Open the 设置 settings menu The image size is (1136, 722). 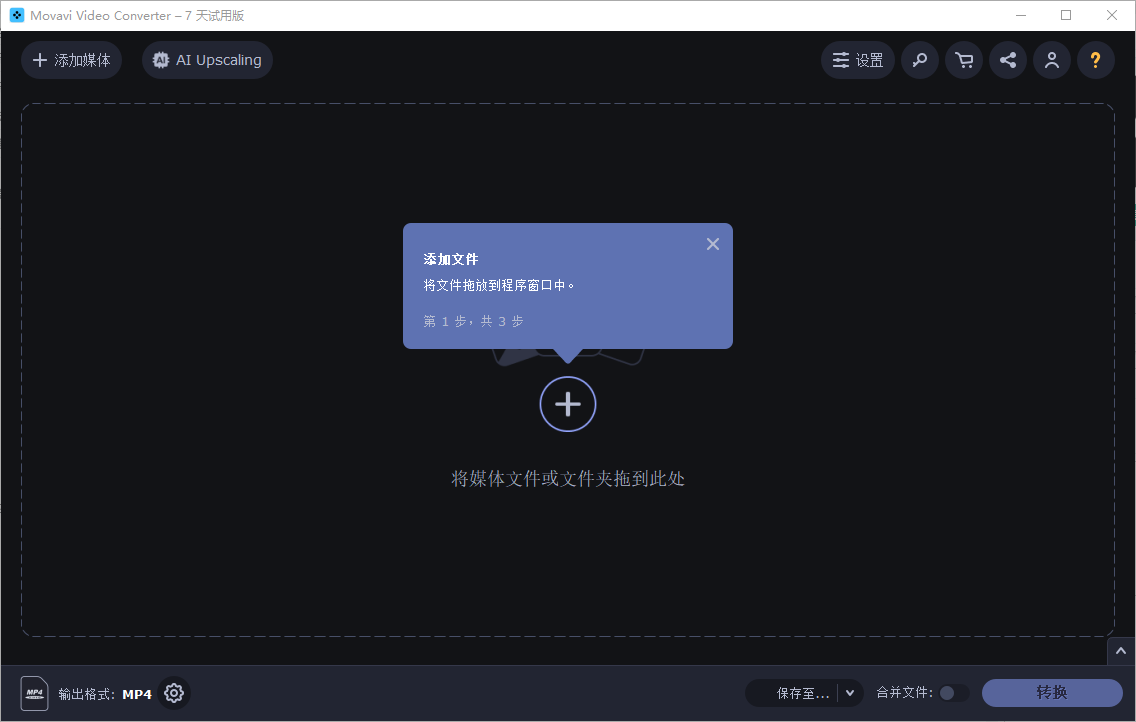[857, 60]
